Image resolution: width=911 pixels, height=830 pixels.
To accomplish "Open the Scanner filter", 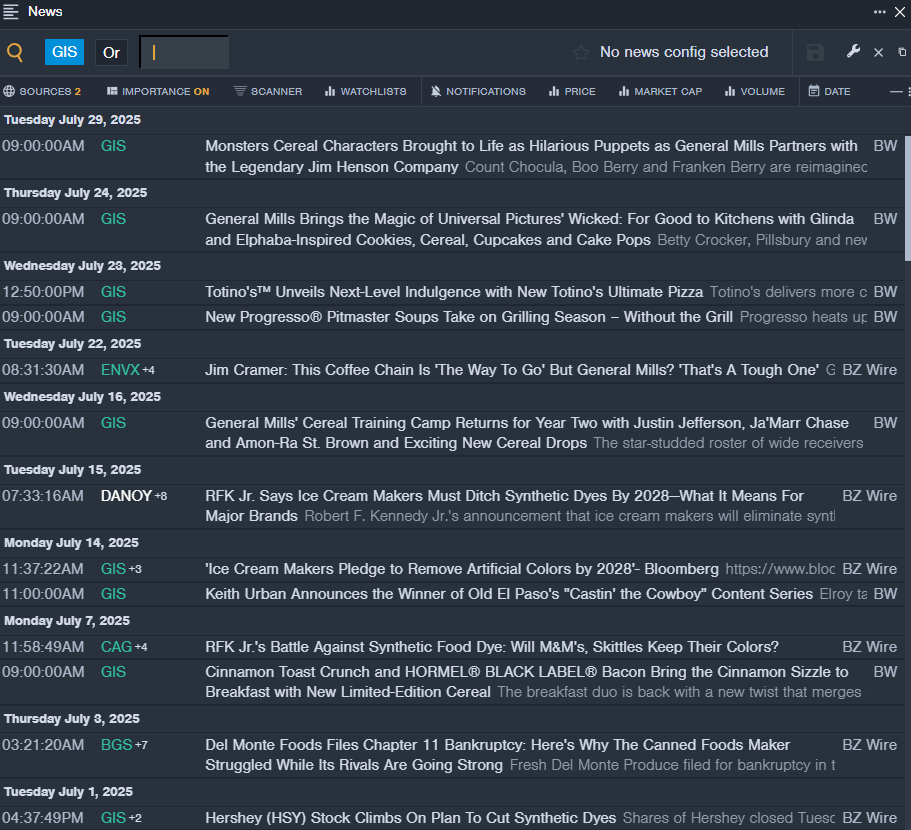I will pyautogui.click(x=268, y=91).
